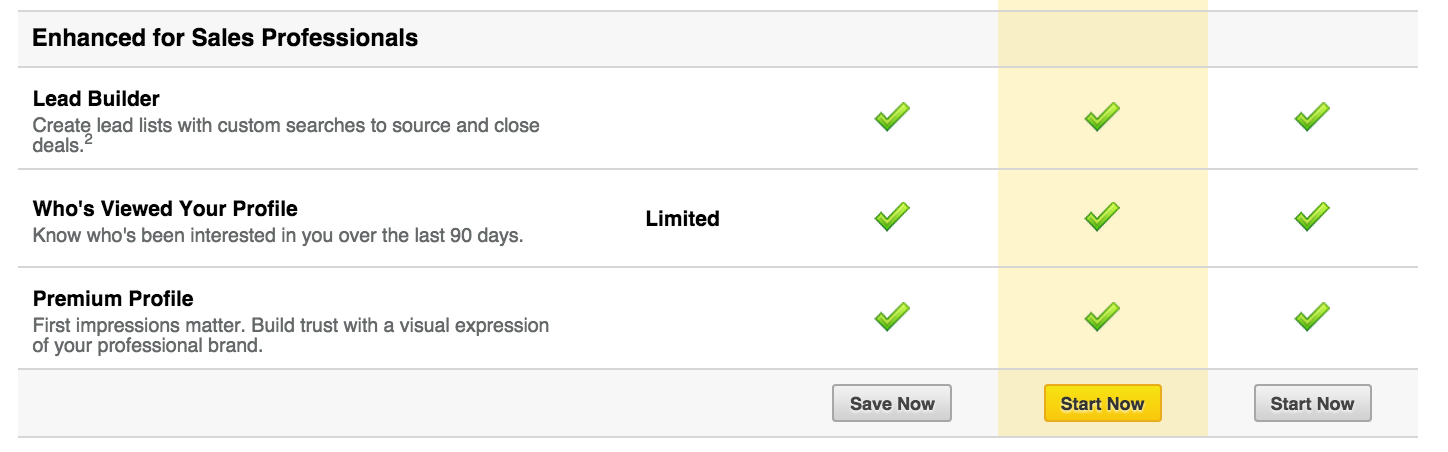Select the Premium Profile feature title
The height and width of the screenshot is (452, 1448).
[113, 299]
